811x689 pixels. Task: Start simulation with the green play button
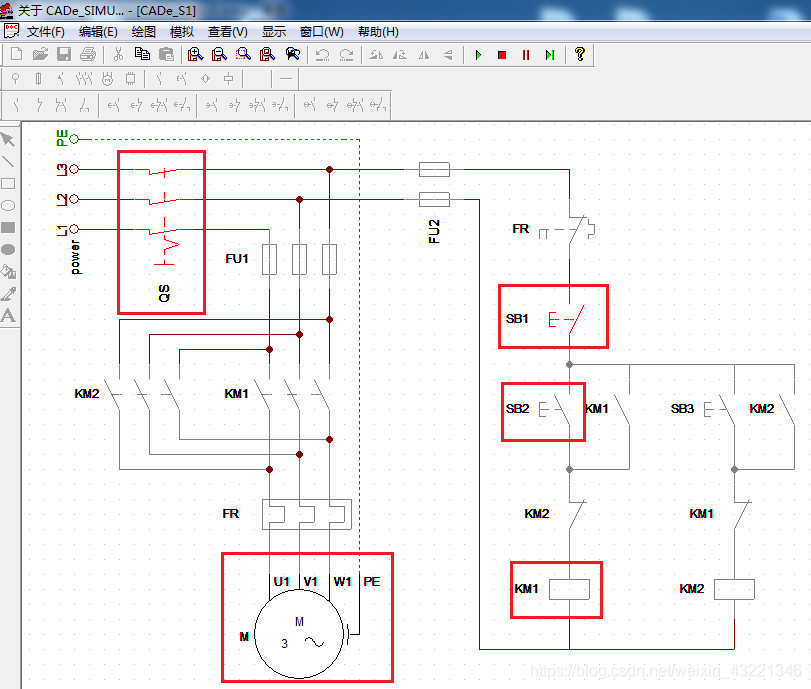(x=478, y=55)
